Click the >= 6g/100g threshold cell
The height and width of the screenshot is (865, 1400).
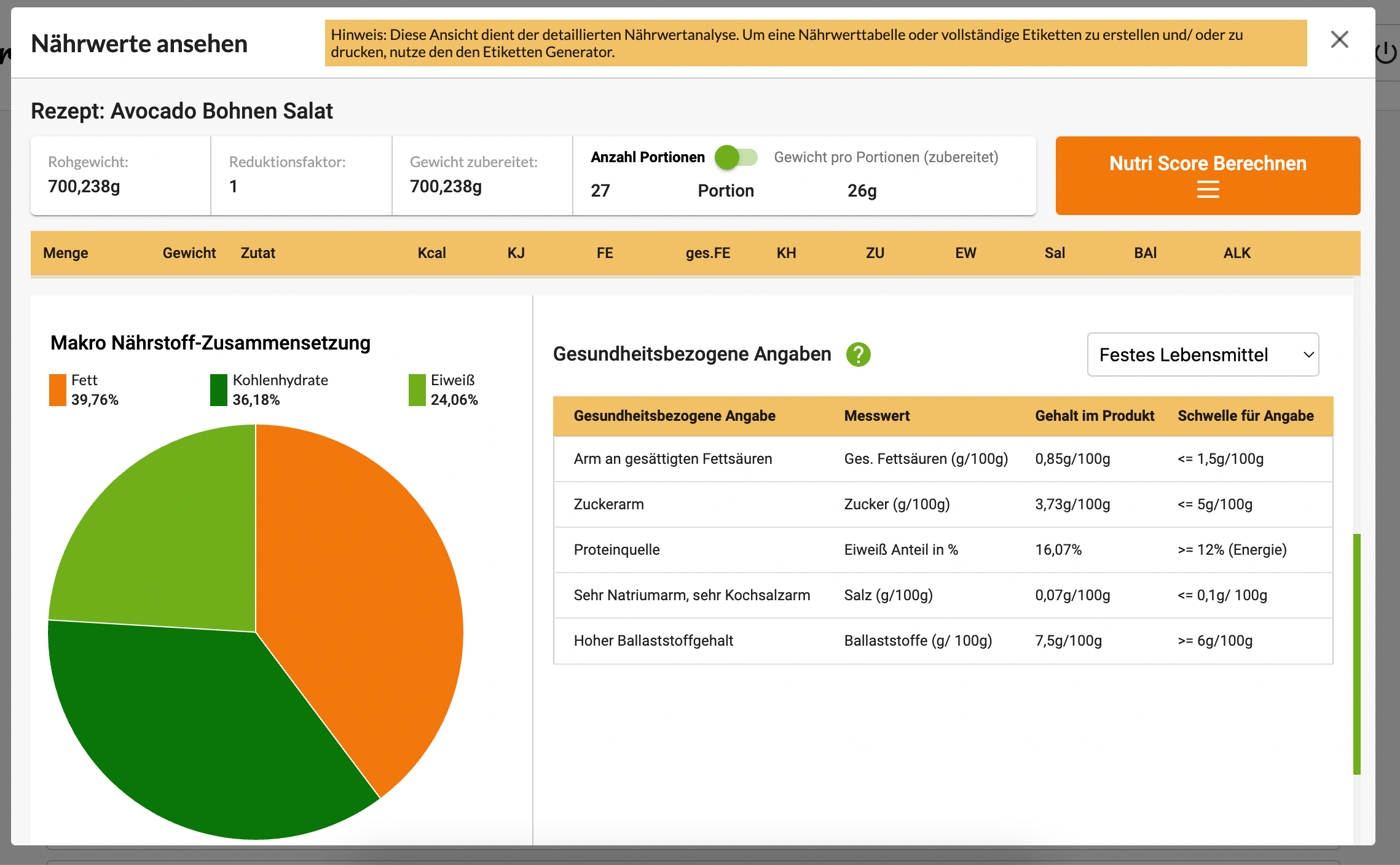(1215, 641)
